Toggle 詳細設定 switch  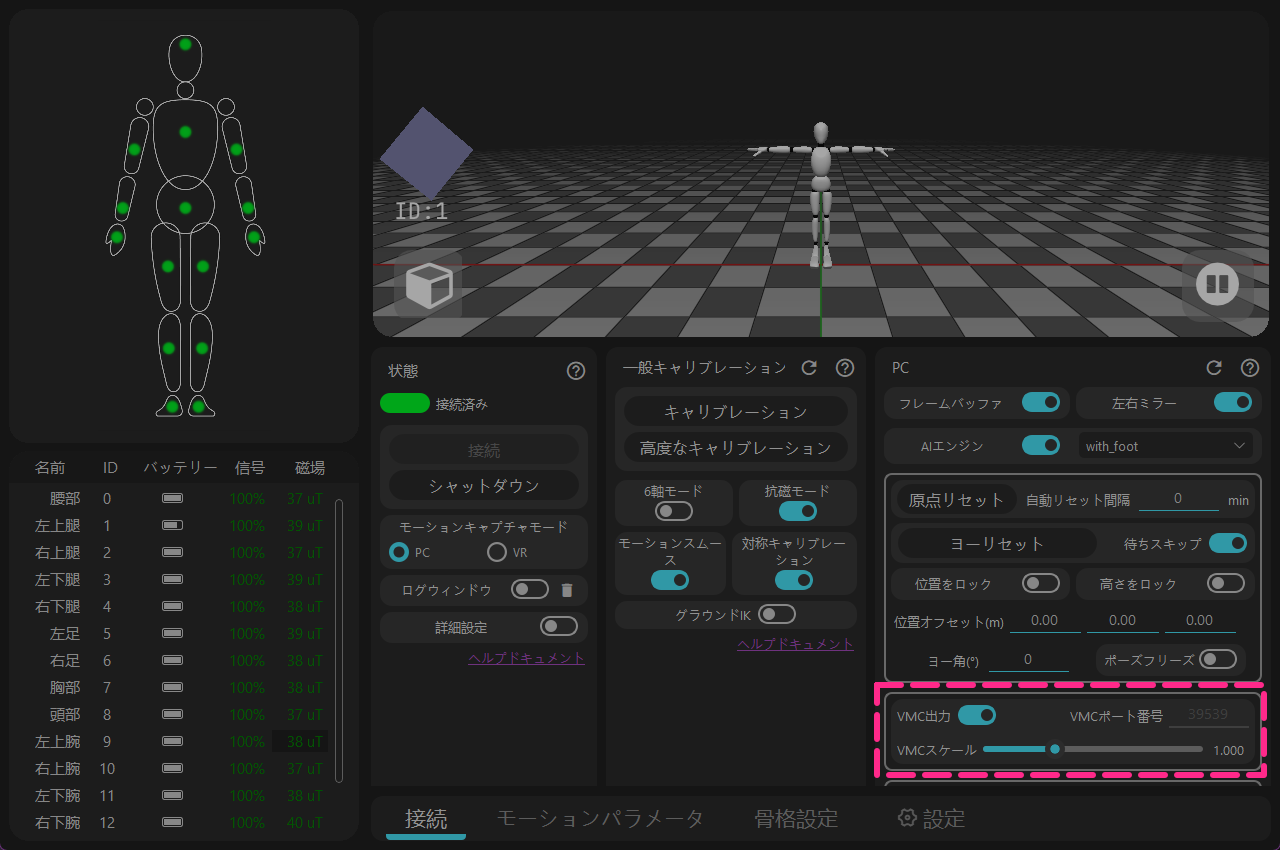coord(559,626)
